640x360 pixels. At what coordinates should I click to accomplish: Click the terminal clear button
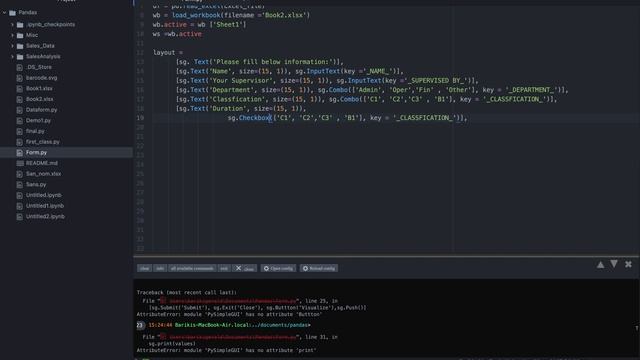pos(144,268)
